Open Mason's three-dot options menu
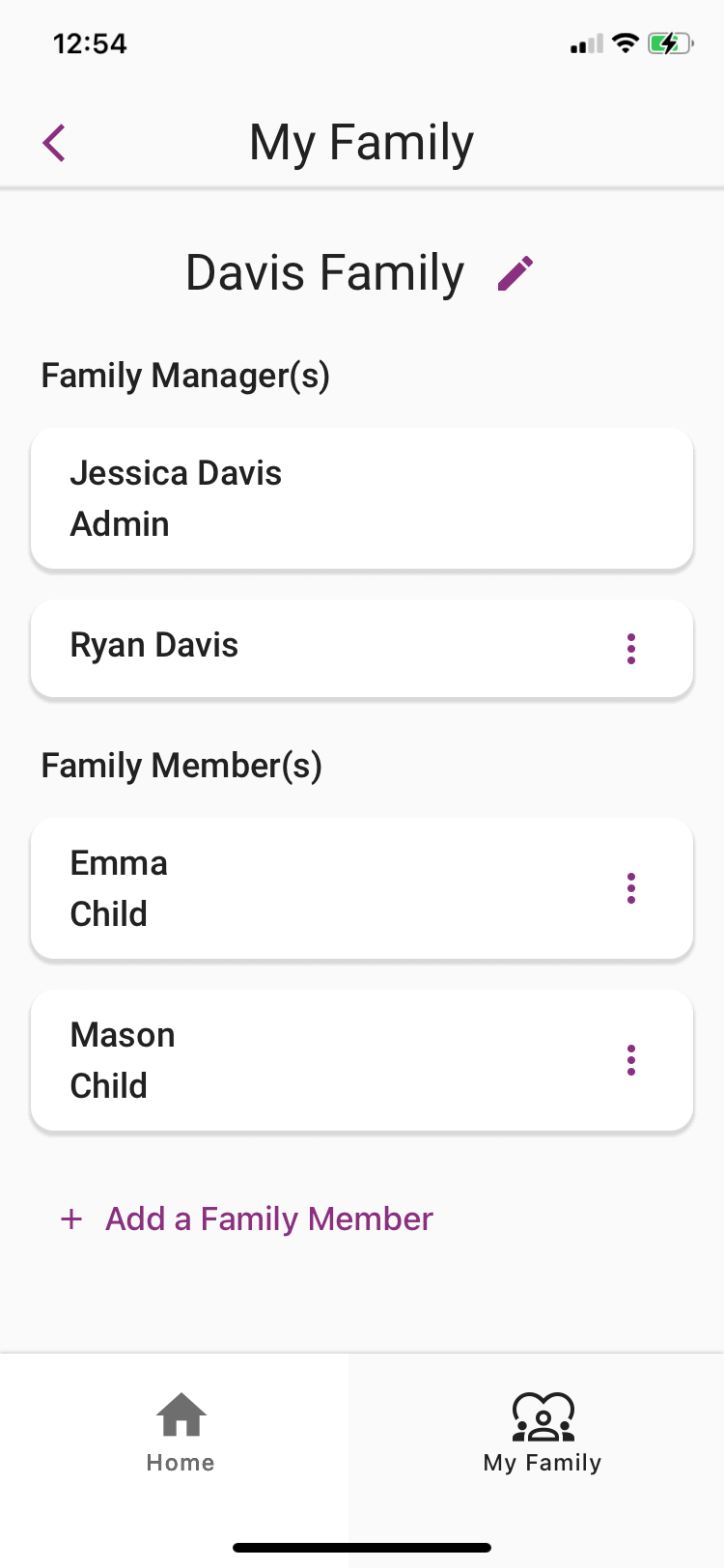 631,1060
